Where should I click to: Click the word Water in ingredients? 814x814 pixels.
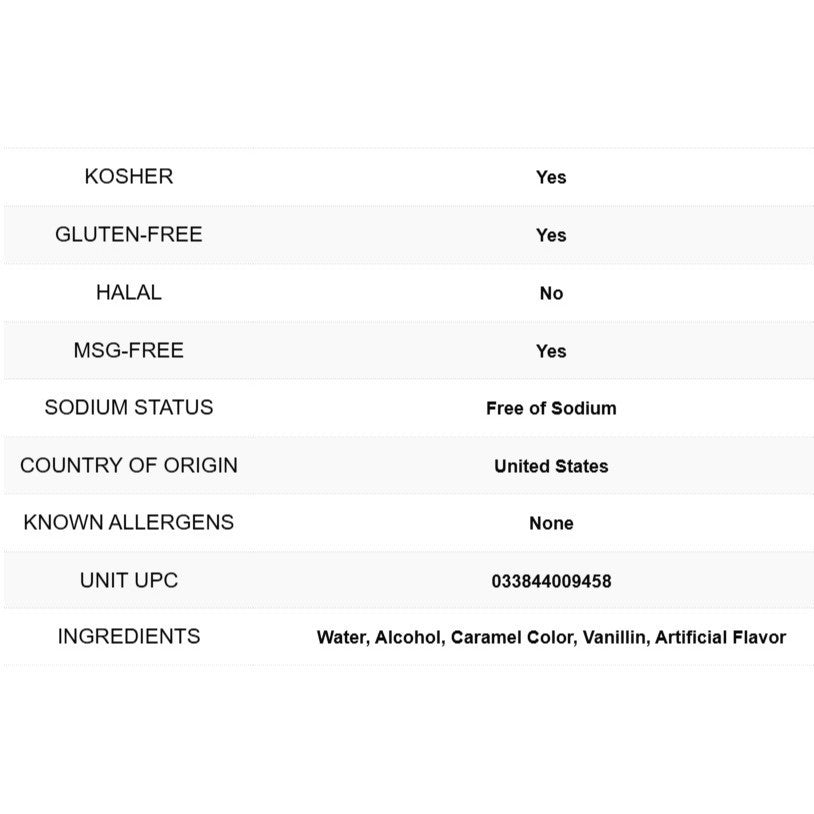[340, 638]
